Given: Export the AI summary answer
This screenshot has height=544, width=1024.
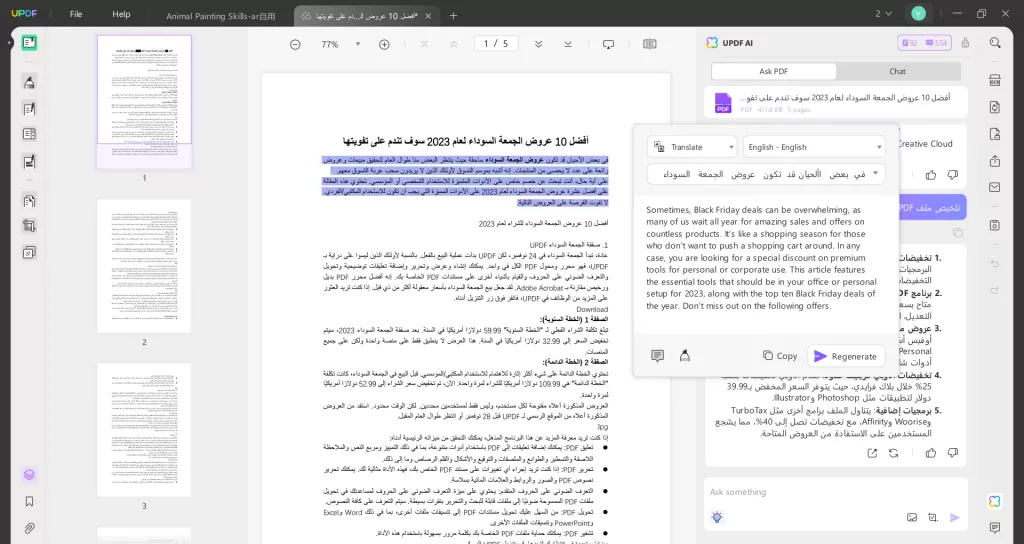Looking at the screenshot, I should pyautogui.click(x=872, y=453).
